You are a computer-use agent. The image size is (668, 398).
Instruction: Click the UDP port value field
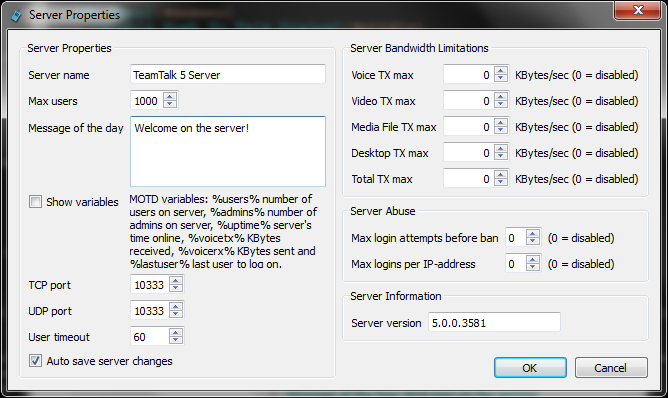(x=150, y=310)
